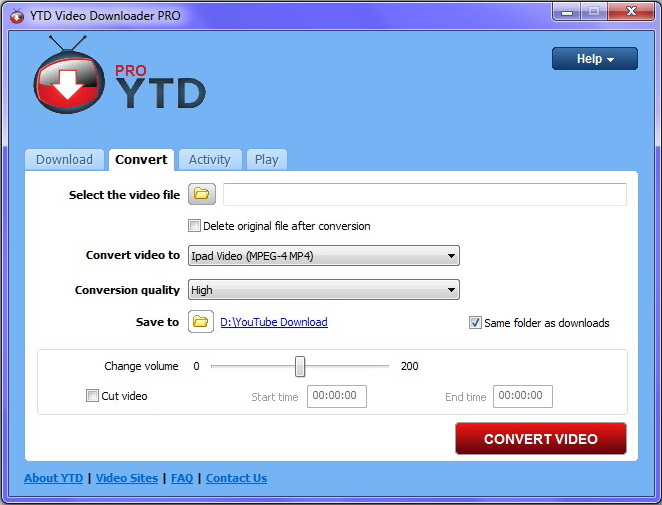Viewport: 662px width, 505px height.
Task: Select the Convert tab
Action: [141, 160]
